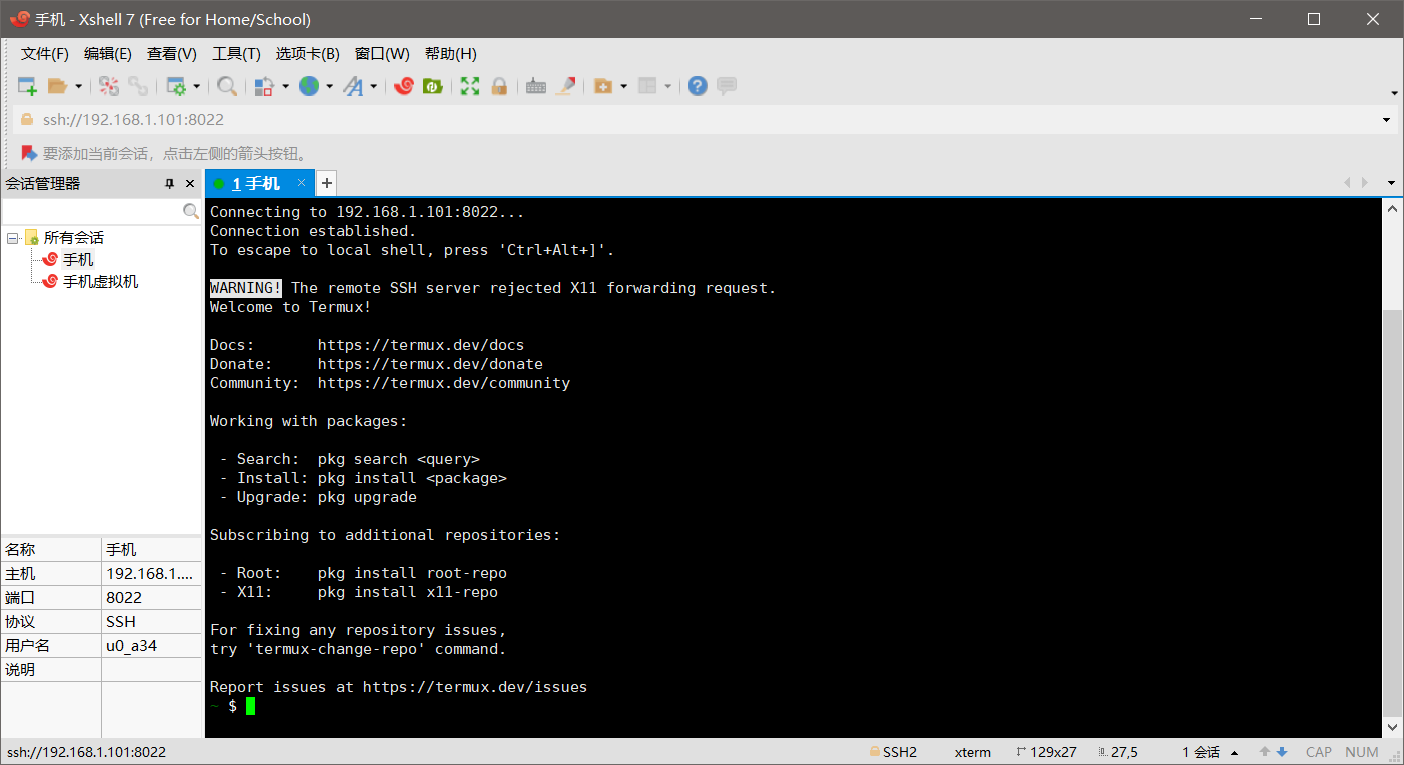Click the speech bubble feedback icon
This screenshot has height=765, width=1404.
point(727,86)
